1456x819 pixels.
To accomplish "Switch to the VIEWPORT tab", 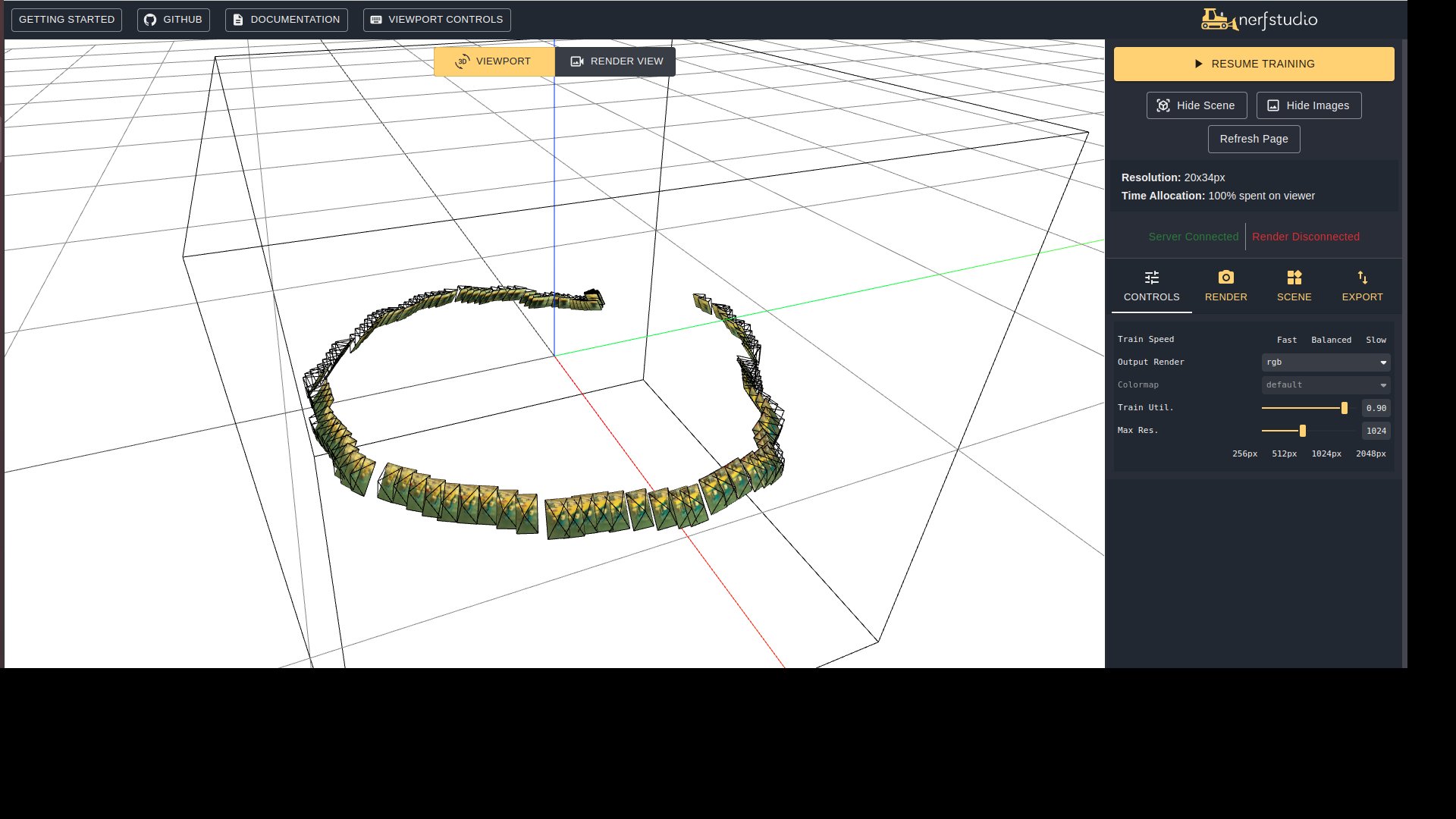I will (494, 61).
